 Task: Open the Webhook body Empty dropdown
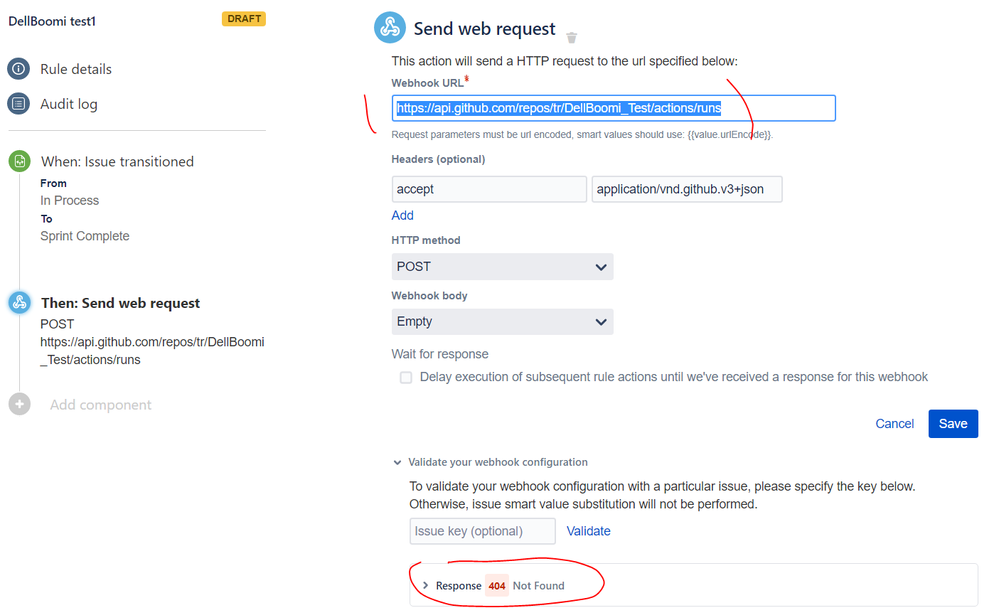click(502, 322)
